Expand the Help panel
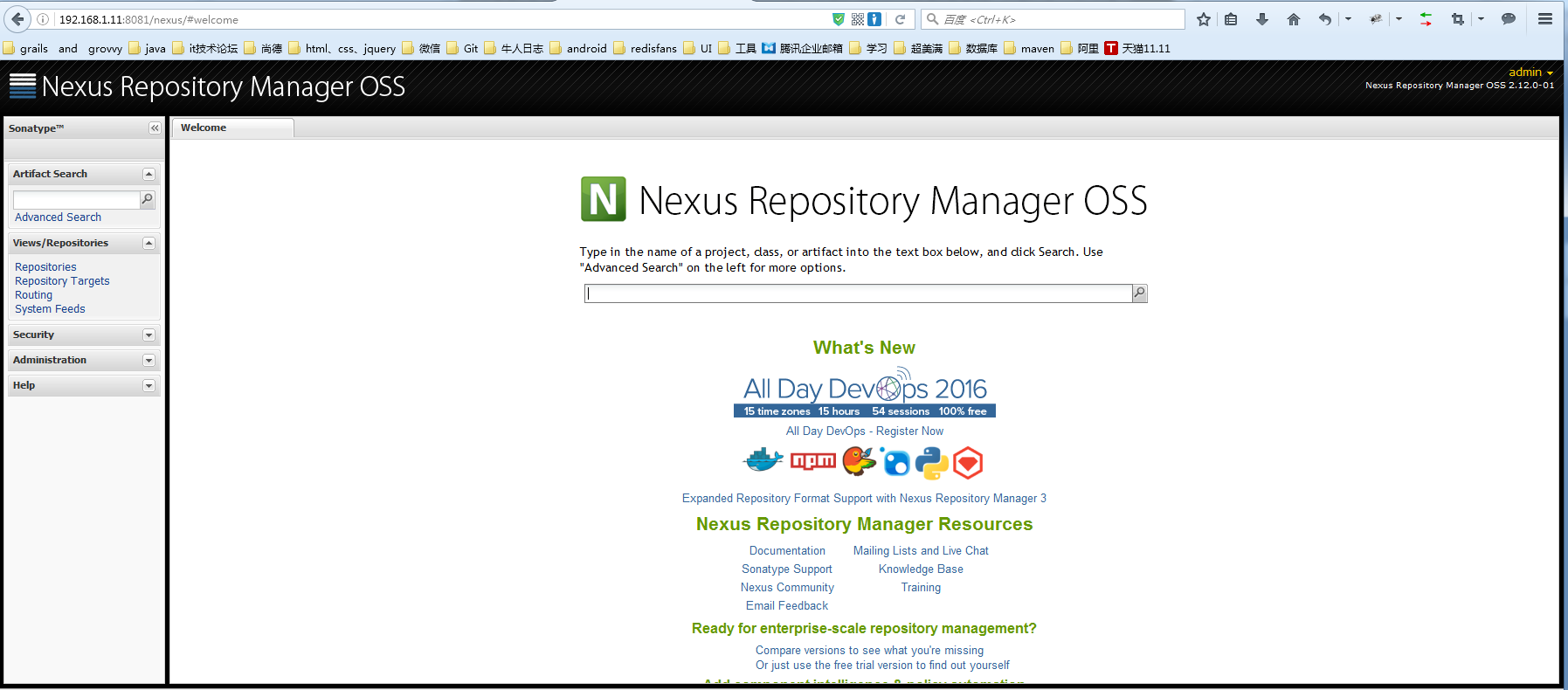This screenshot has width=1568, height=690. [x=149, y=386]
